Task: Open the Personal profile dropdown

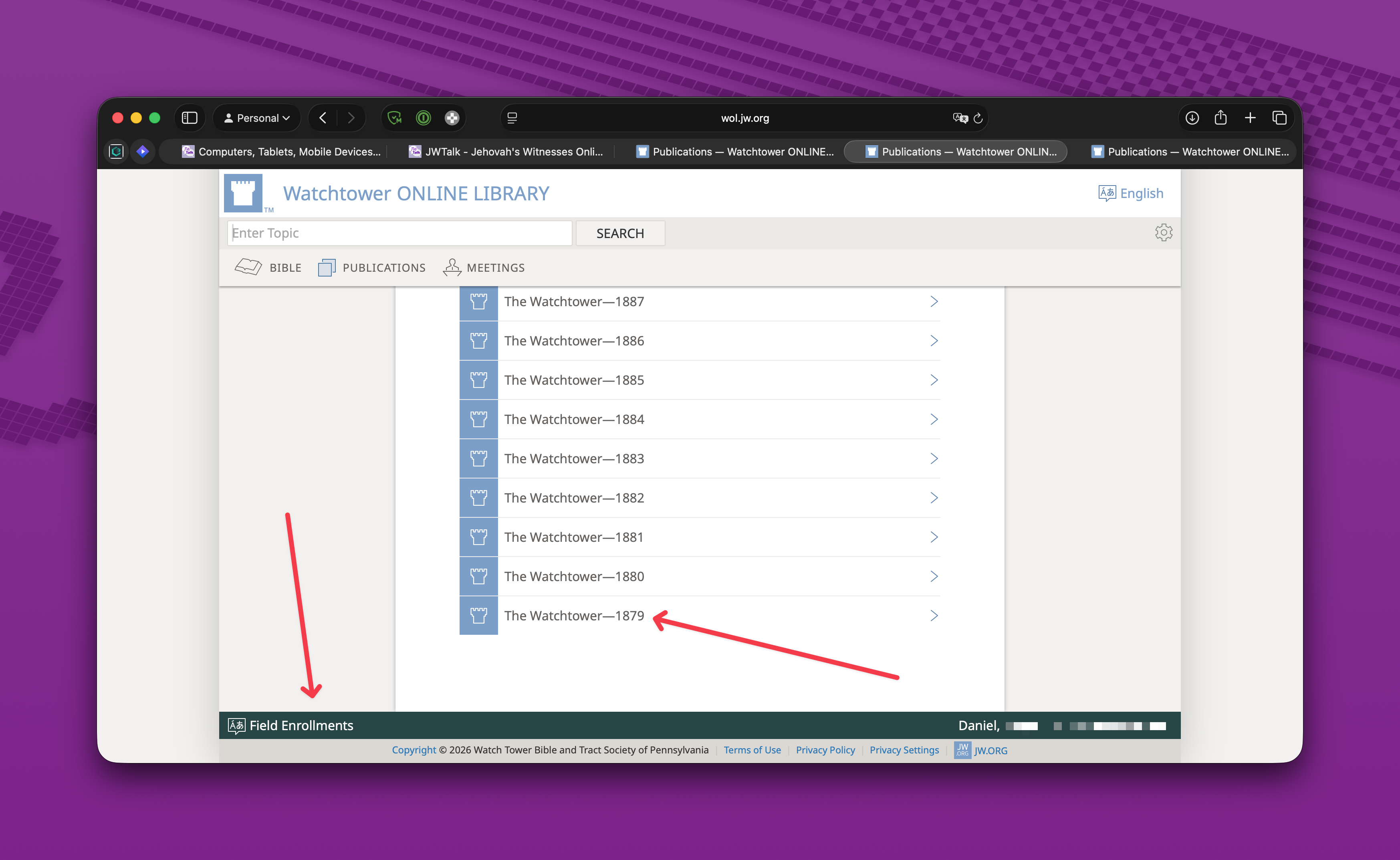Action: pyautogui.click(x=257, y=118)
